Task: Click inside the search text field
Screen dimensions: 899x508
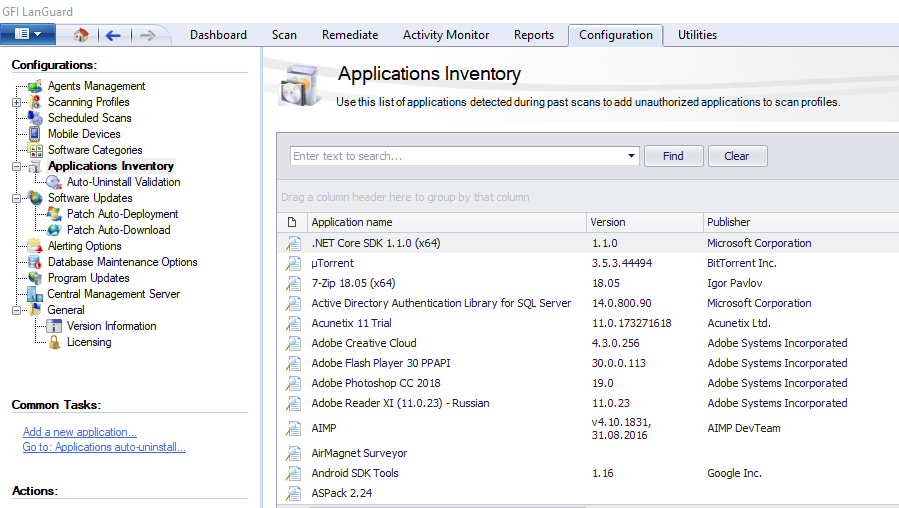Action: (458, 156)
